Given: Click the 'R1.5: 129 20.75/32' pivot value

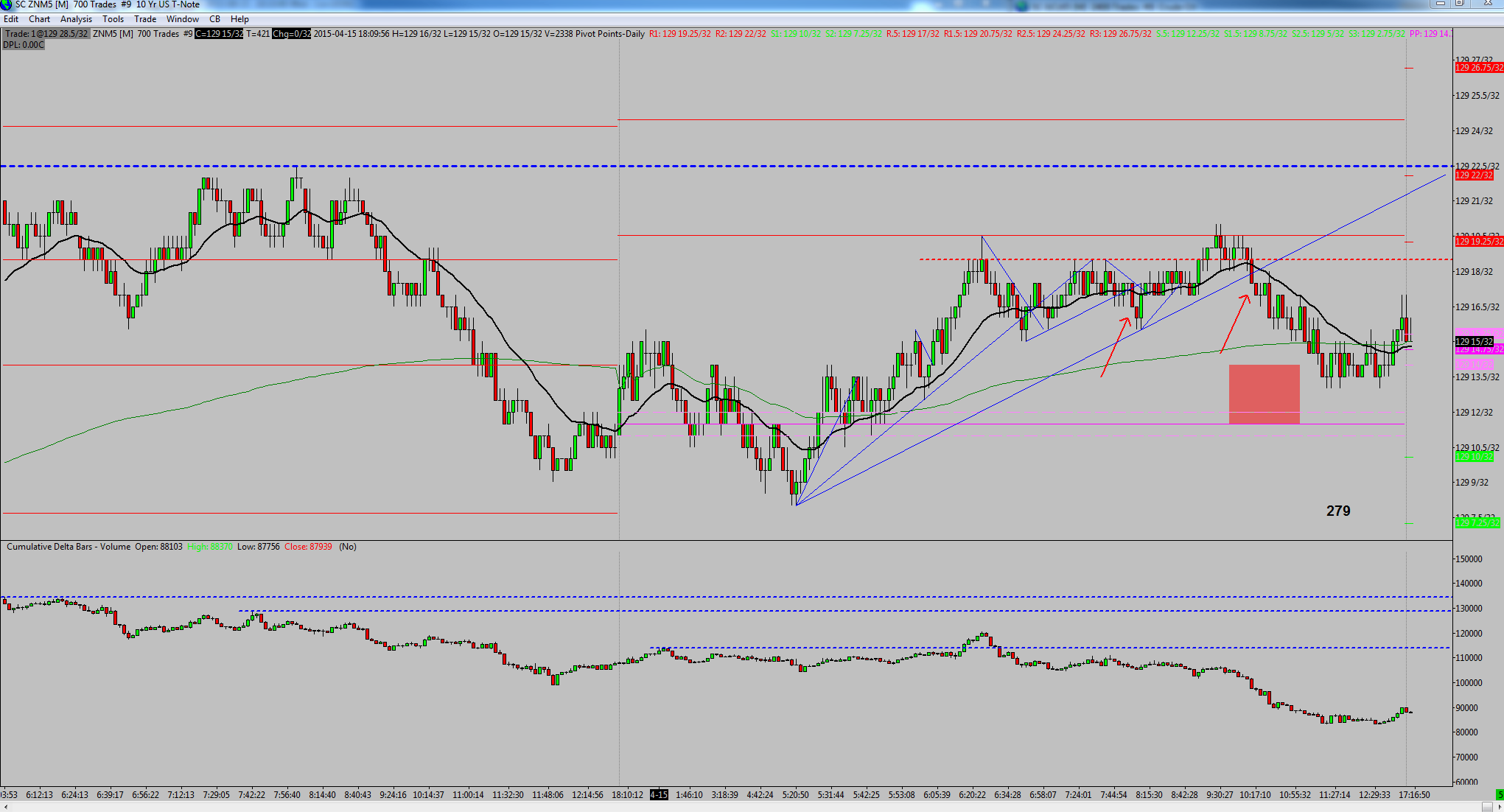Looking at the screenshot, I should pyautogui.click(x=979, y=34).
